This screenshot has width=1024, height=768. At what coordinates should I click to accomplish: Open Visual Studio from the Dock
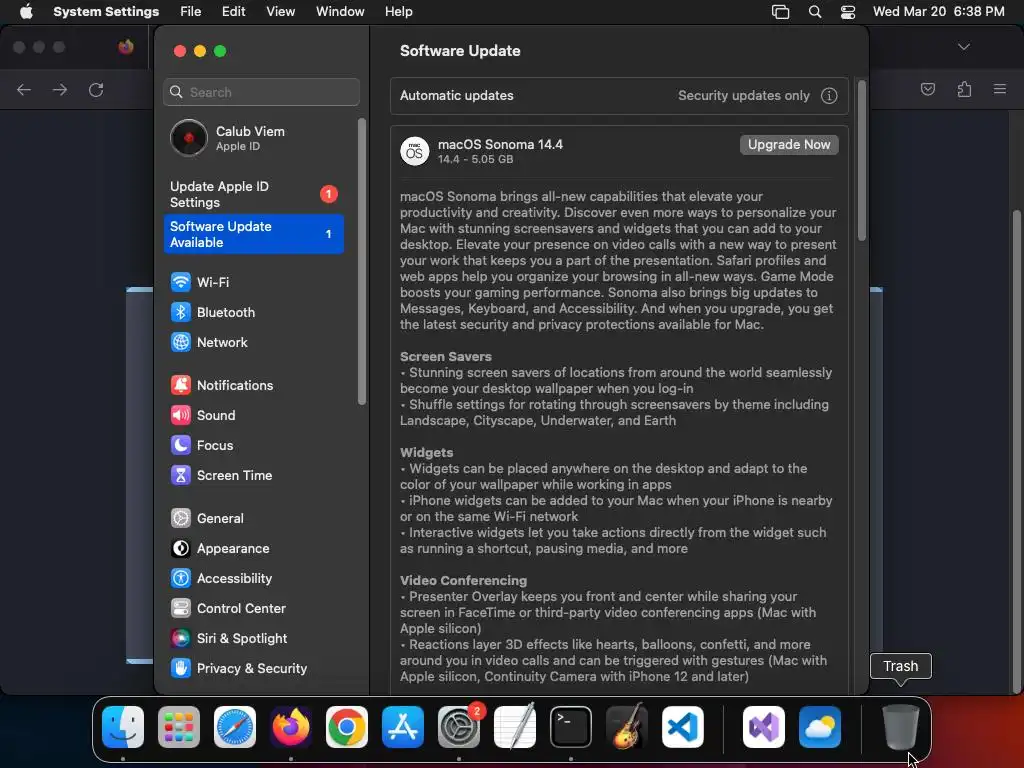click(x=764, y=727)
